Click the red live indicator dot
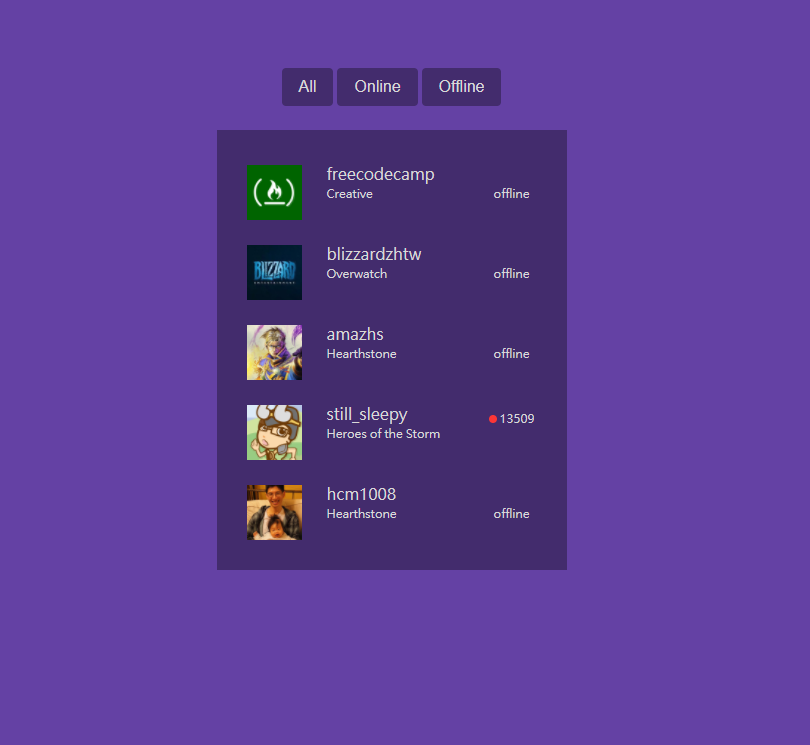This screenshot has width=810, height=745. [x=492, y=418]
